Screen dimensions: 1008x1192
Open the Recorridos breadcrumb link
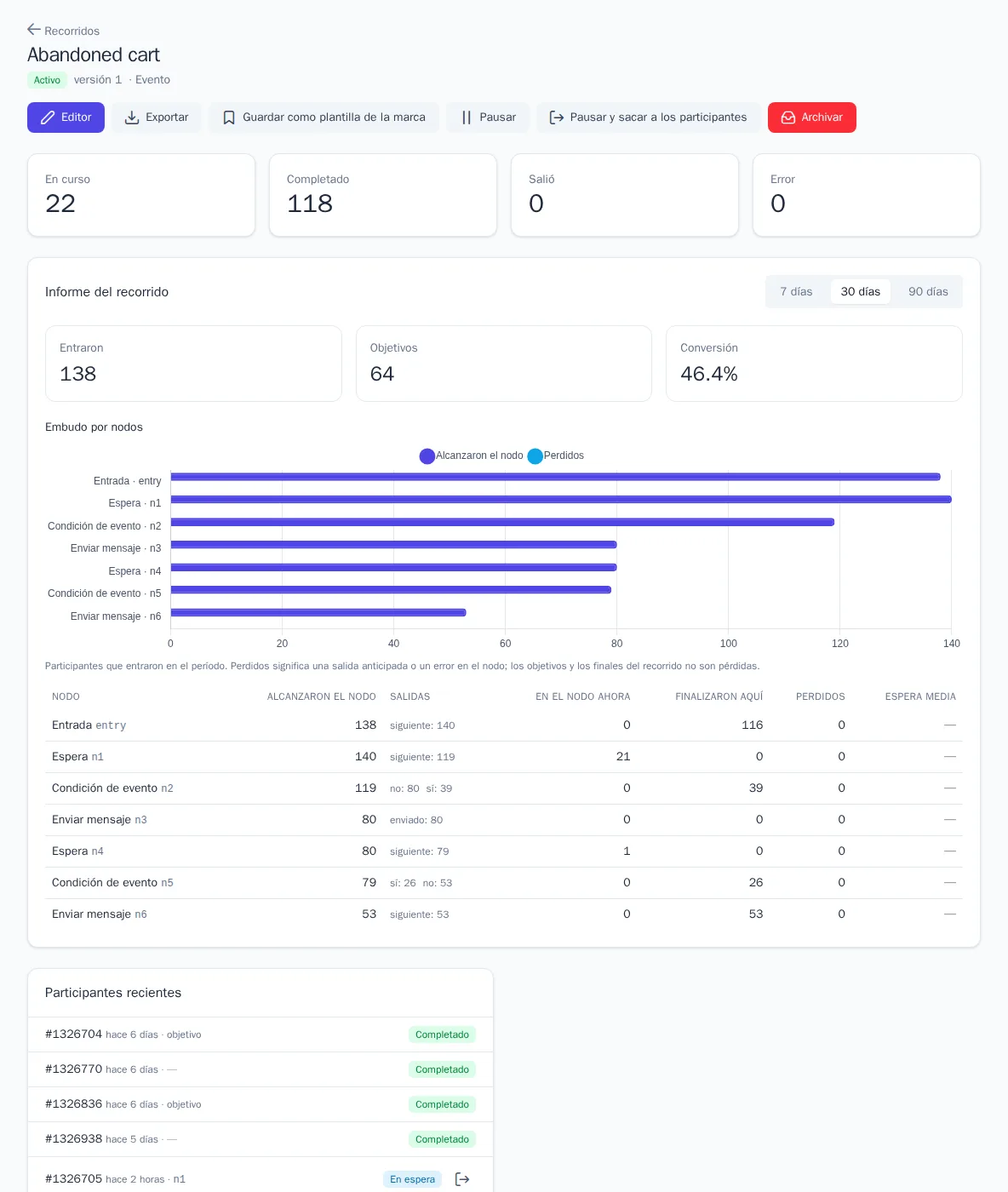[x=72, y=31]
